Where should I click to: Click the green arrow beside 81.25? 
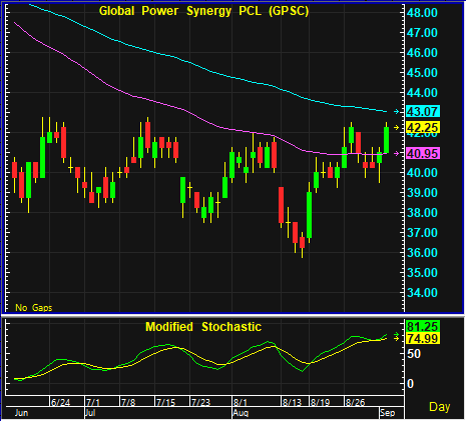coord(396,334)
